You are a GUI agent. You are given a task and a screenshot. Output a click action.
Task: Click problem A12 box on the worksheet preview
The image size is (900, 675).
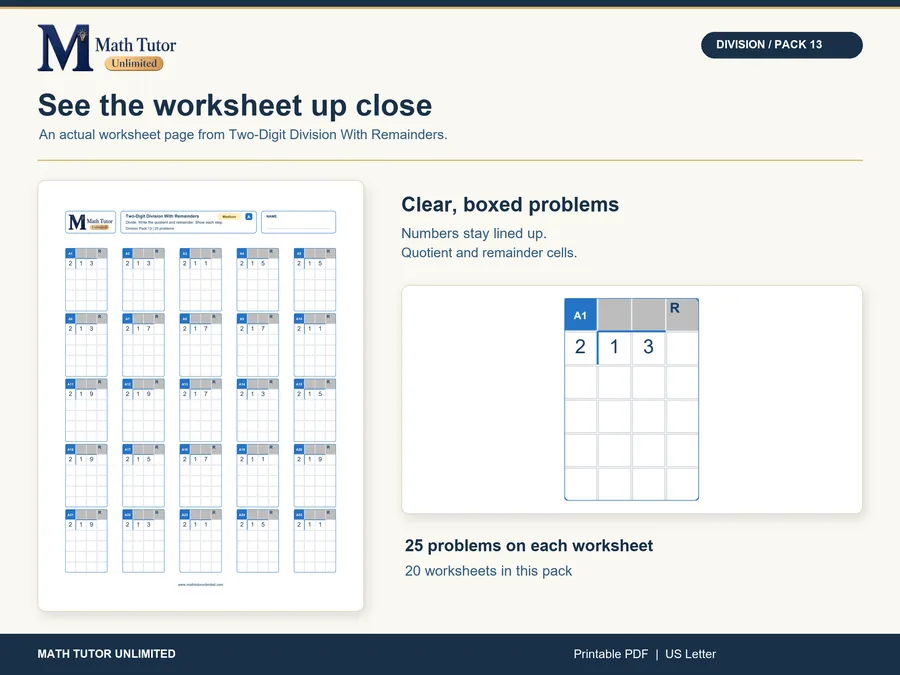click(143, 410)
